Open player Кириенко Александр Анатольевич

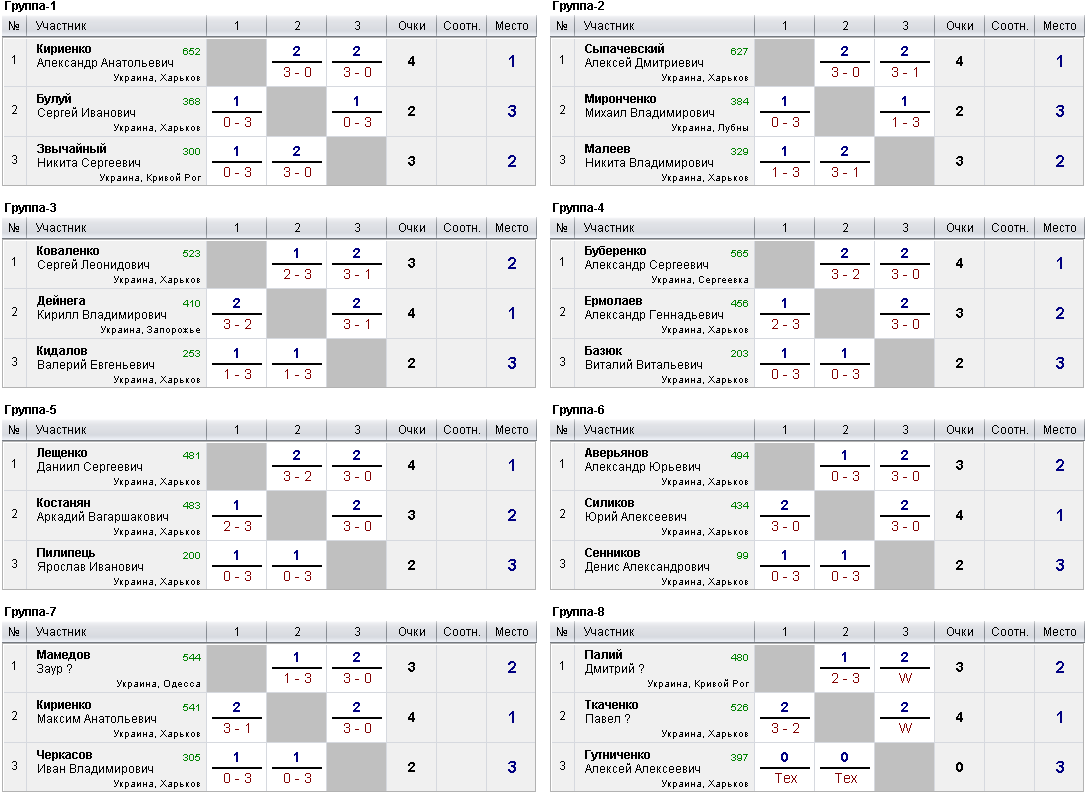click(x=105, y=56)
